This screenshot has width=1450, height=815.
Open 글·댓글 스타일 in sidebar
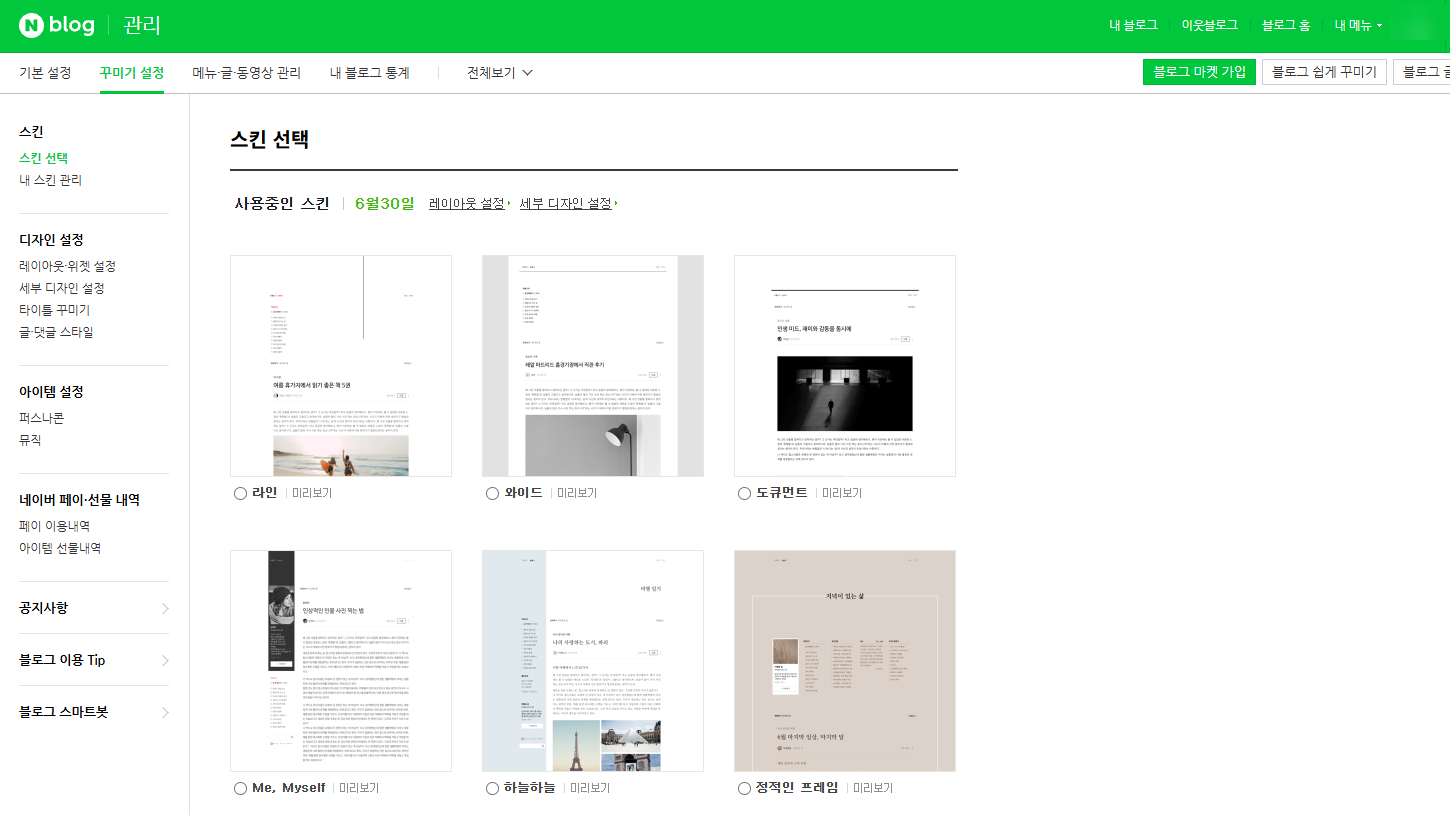tap(56, 332)
